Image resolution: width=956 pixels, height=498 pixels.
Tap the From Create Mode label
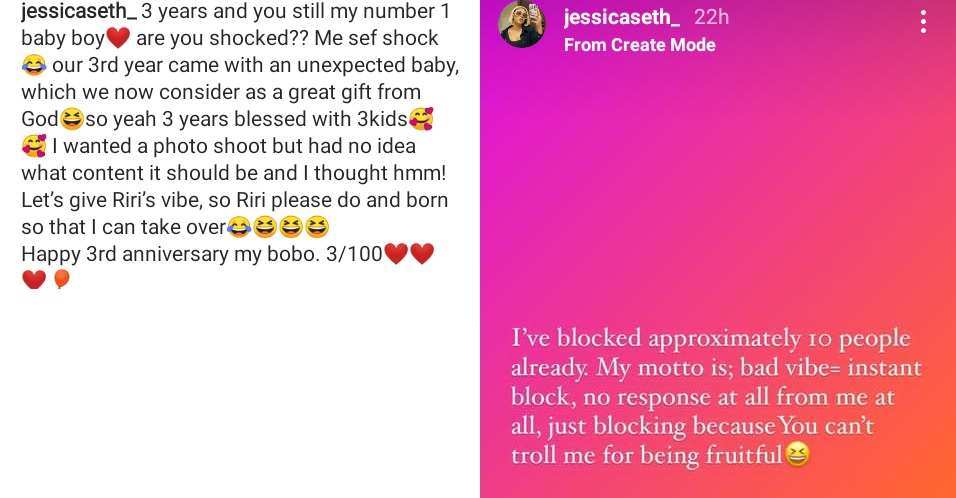[639, 45]
